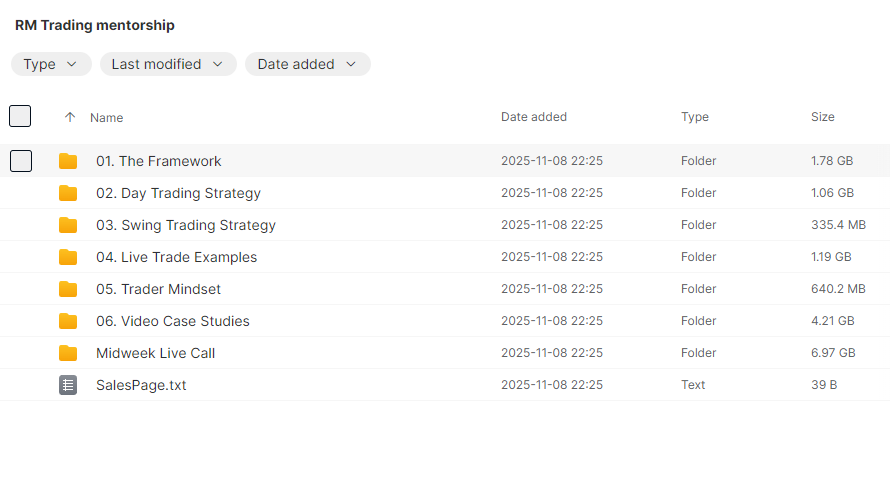Screen dimensions: 890x477
Task: Check the box for 01. The Framework row
Action: click(20, 160)
